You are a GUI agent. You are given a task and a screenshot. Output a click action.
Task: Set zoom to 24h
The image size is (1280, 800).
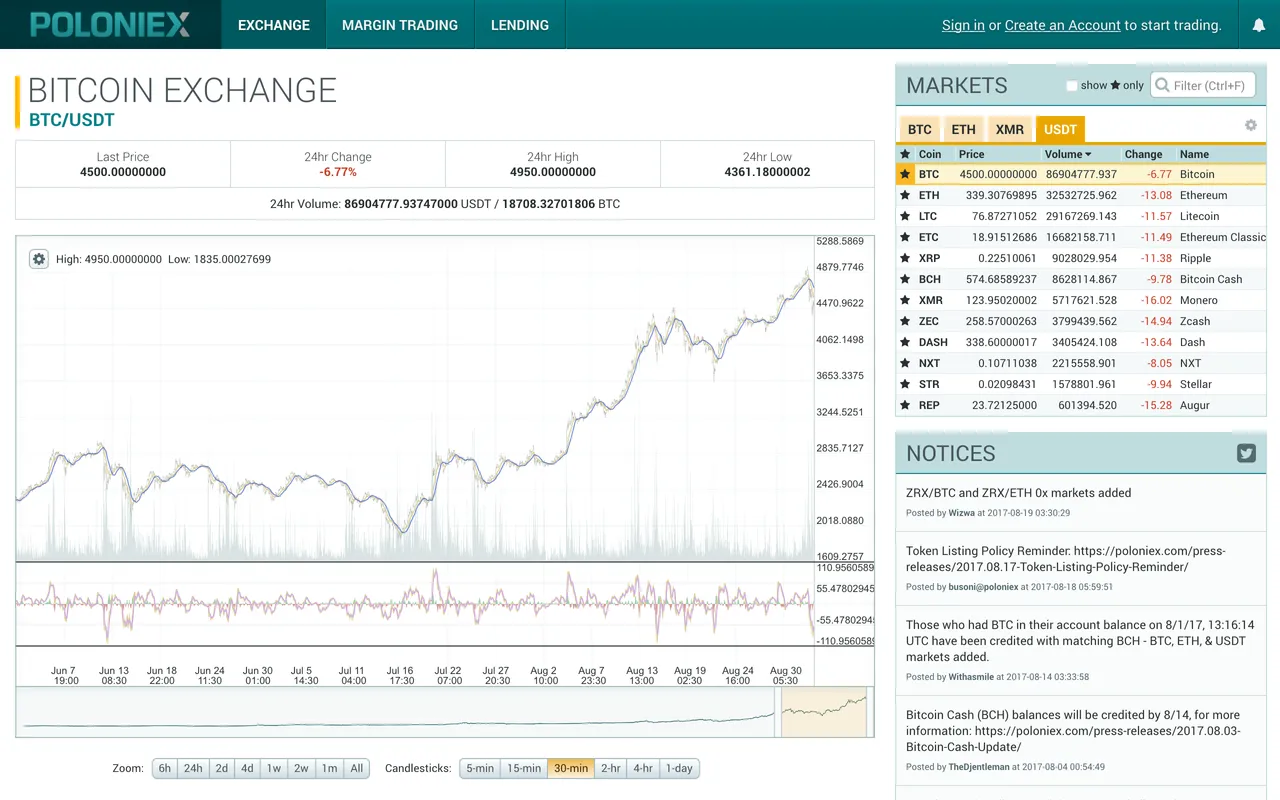[x=193, y=768]
